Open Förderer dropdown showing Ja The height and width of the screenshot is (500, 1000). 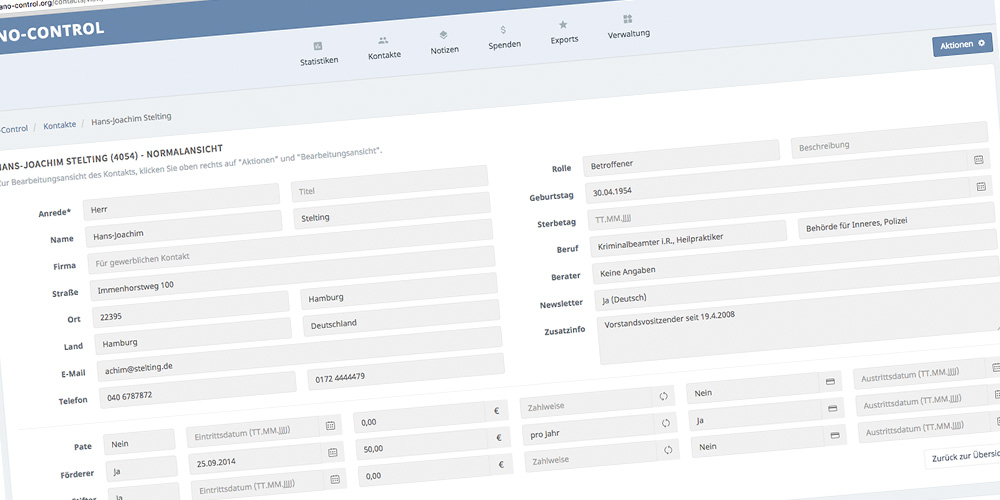142,469
